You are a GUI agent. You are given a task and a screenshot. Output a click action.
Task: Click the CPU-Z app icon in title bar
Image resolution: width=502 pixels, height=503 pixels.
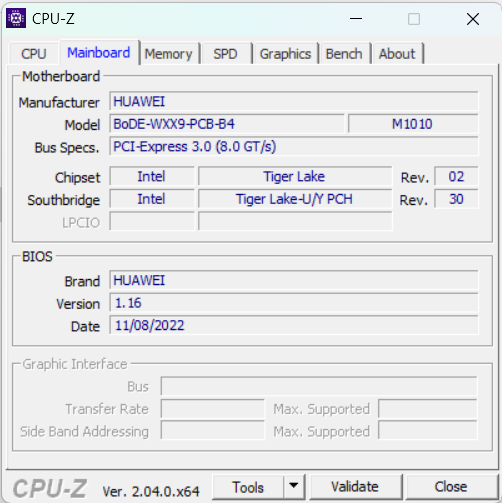click(x=16, y=19)
